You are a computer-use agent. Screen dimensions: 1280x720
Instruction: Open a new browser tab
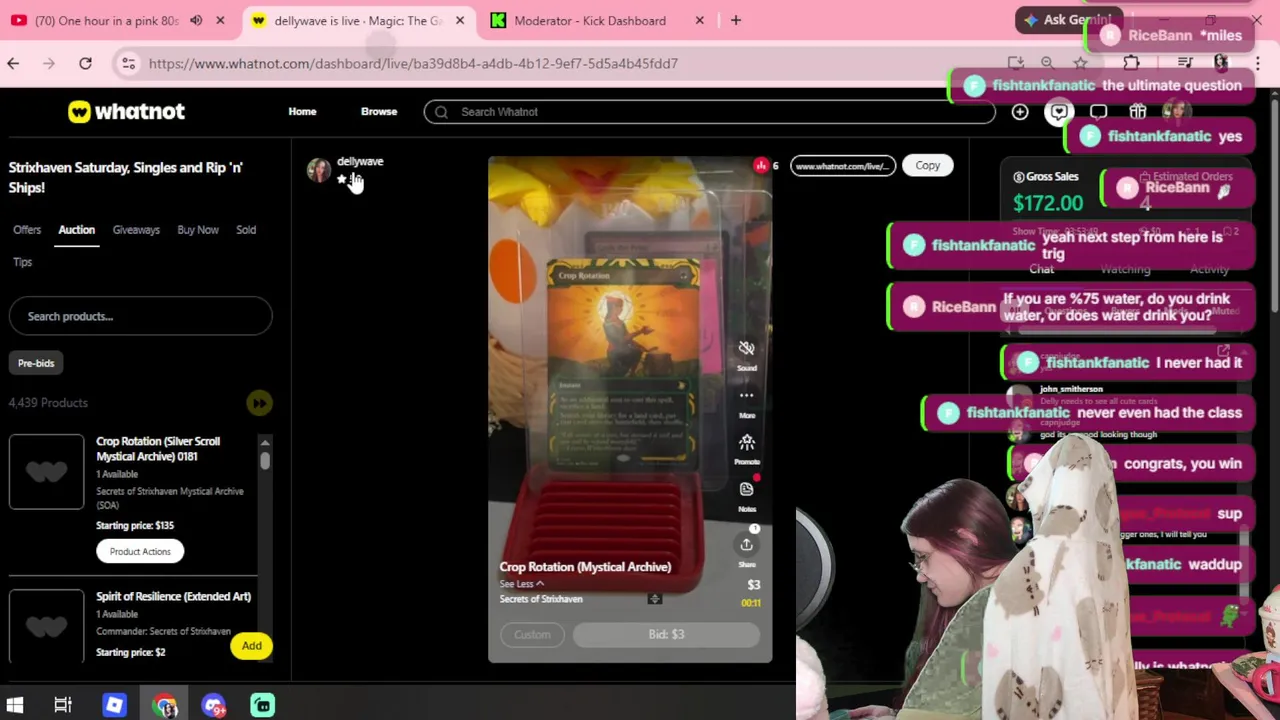(735, 20)
